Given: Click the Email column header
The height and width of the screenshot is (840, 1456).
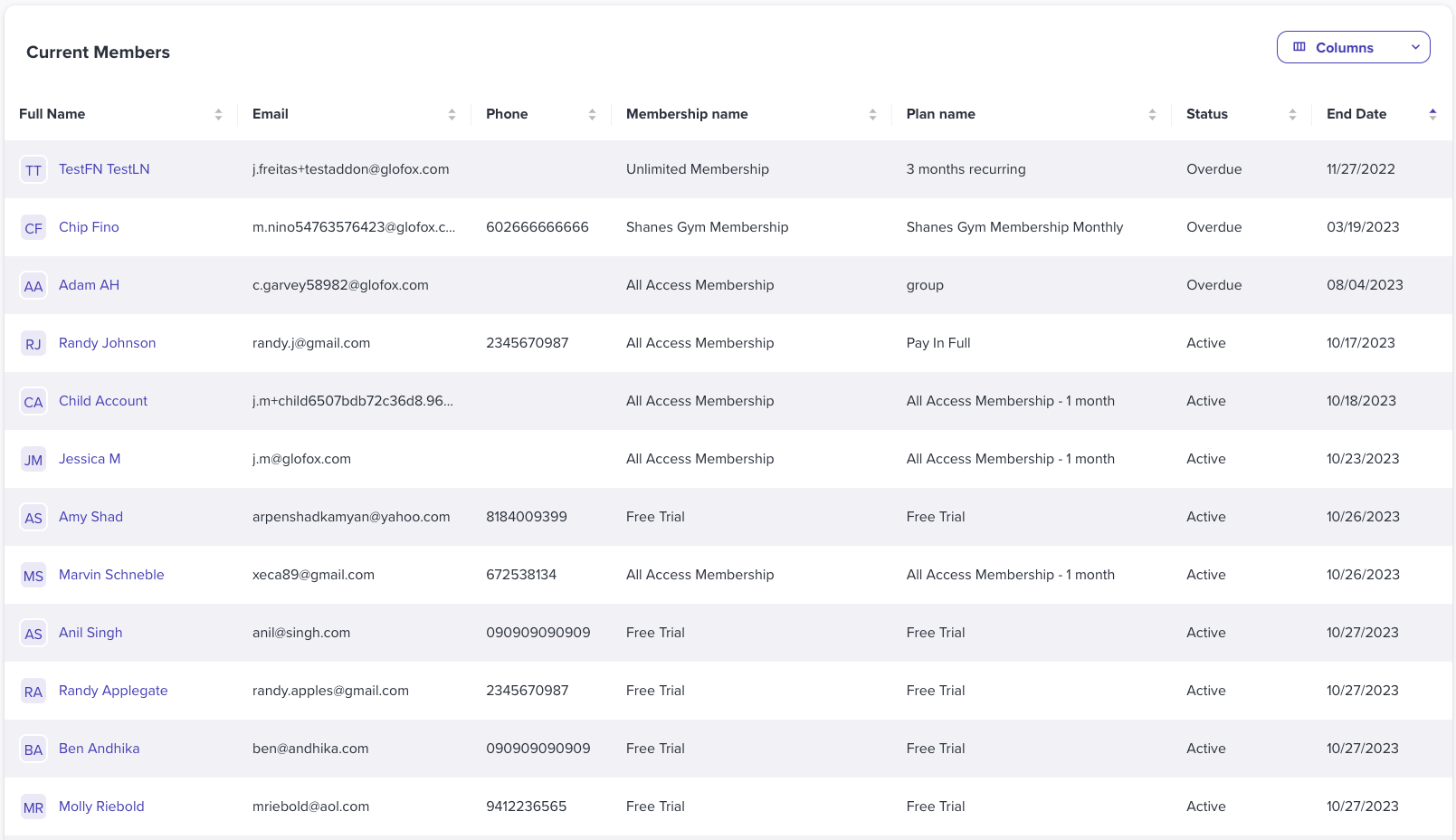Looking at the screenshot, I should (270, 114).
